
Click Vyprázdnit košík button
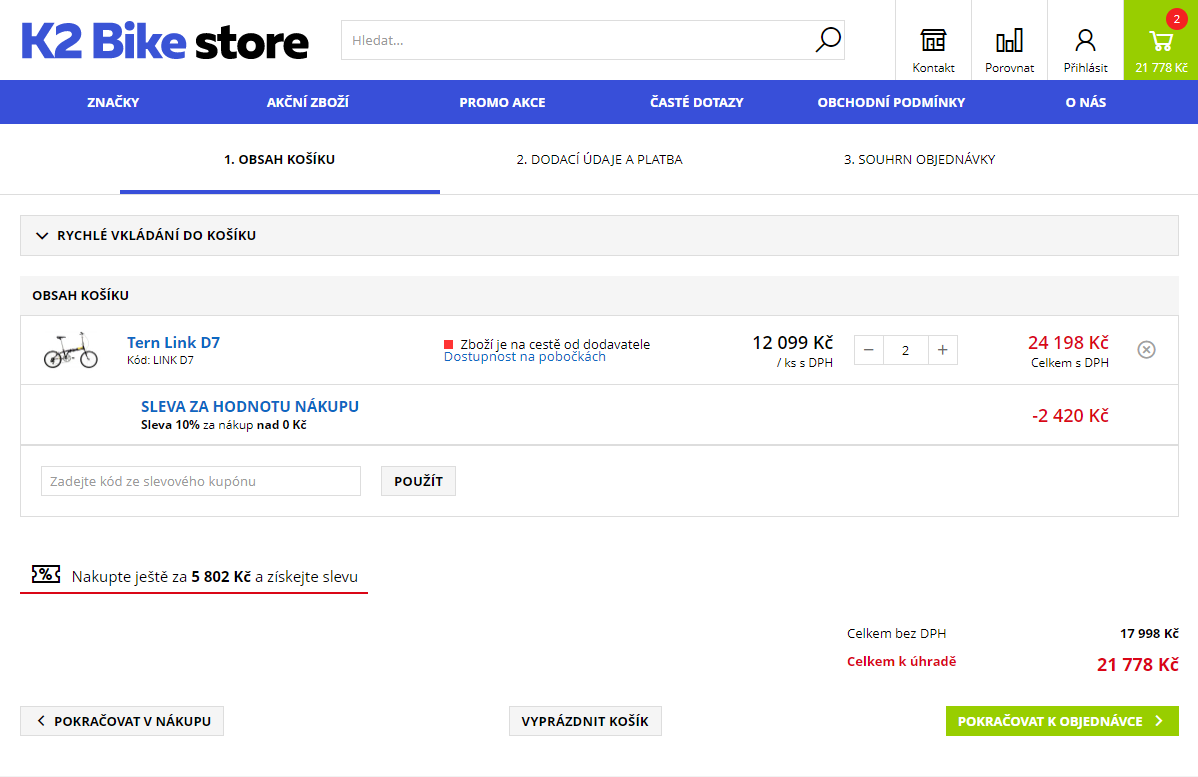pos(585,721)
